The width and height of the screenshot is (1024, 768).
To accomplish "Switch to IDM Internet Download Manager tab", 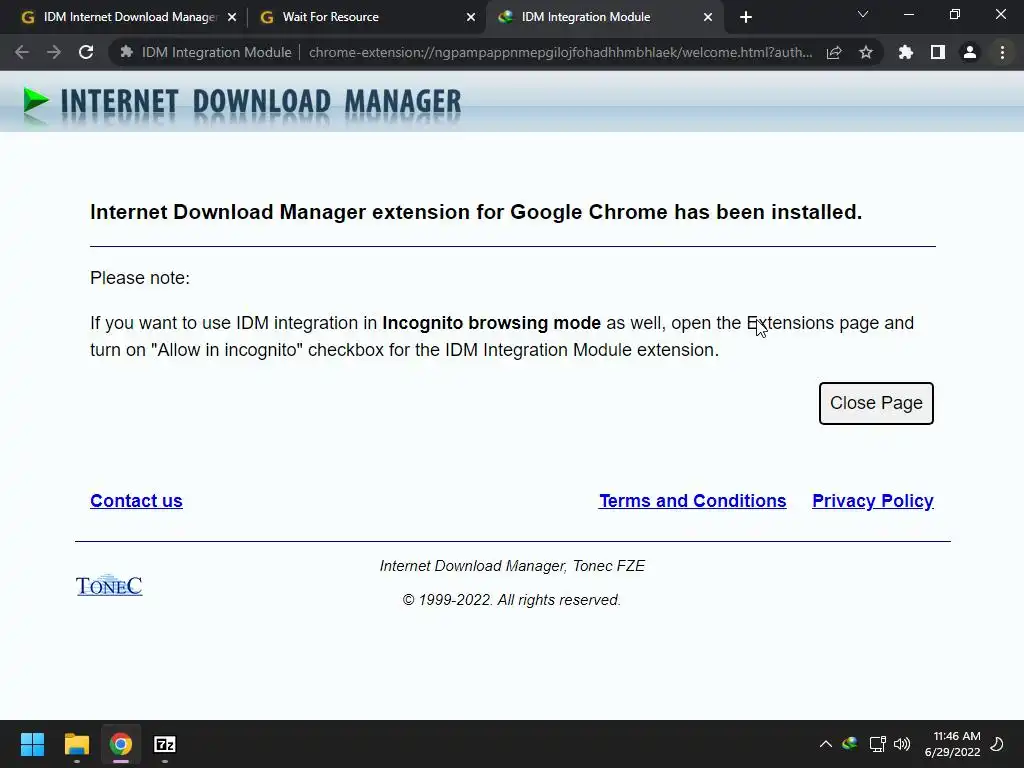I will click(x=130, y=17).
